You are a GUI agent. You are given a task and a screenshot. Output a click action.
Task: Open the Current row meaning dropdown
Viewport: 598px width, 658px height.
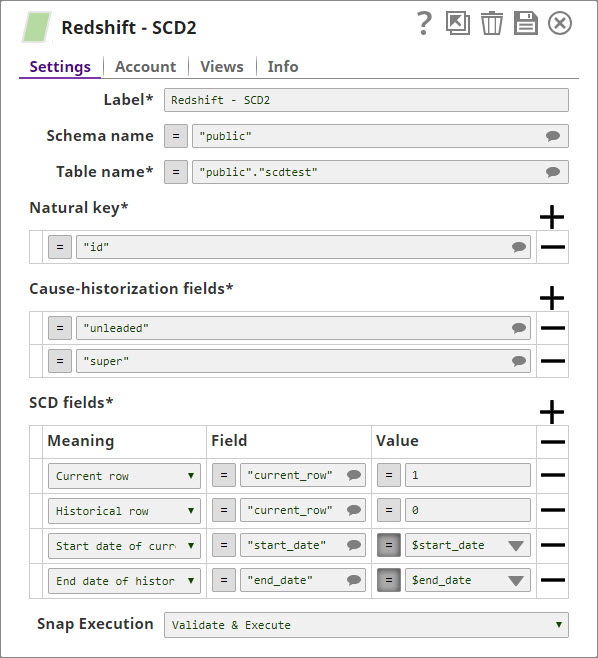tap(124, 476)
